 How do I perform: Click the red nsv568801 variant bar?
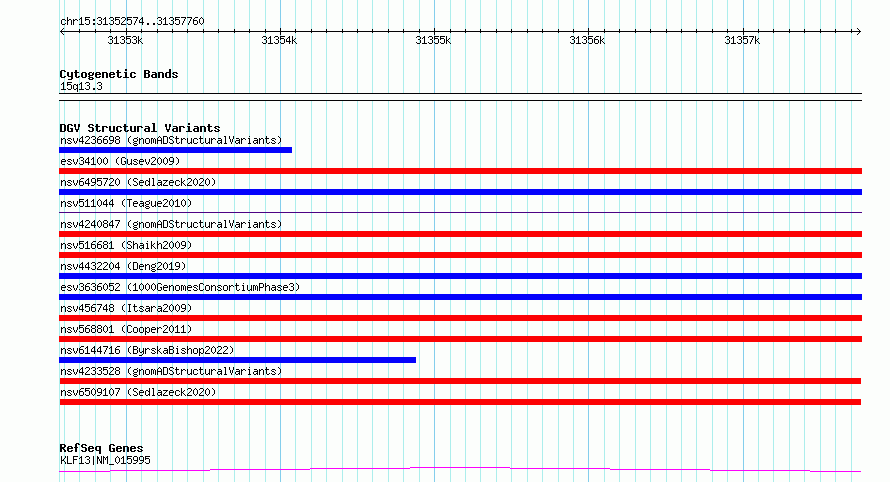coord(460,339)
